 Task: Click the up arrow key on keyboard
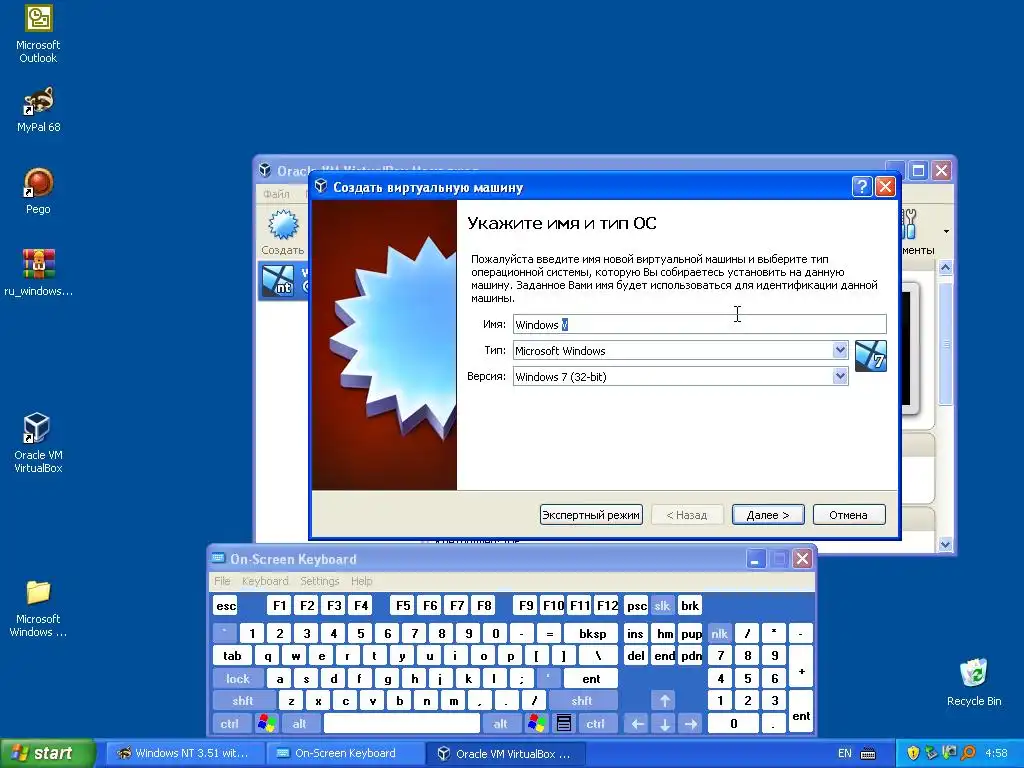[665, 701]
